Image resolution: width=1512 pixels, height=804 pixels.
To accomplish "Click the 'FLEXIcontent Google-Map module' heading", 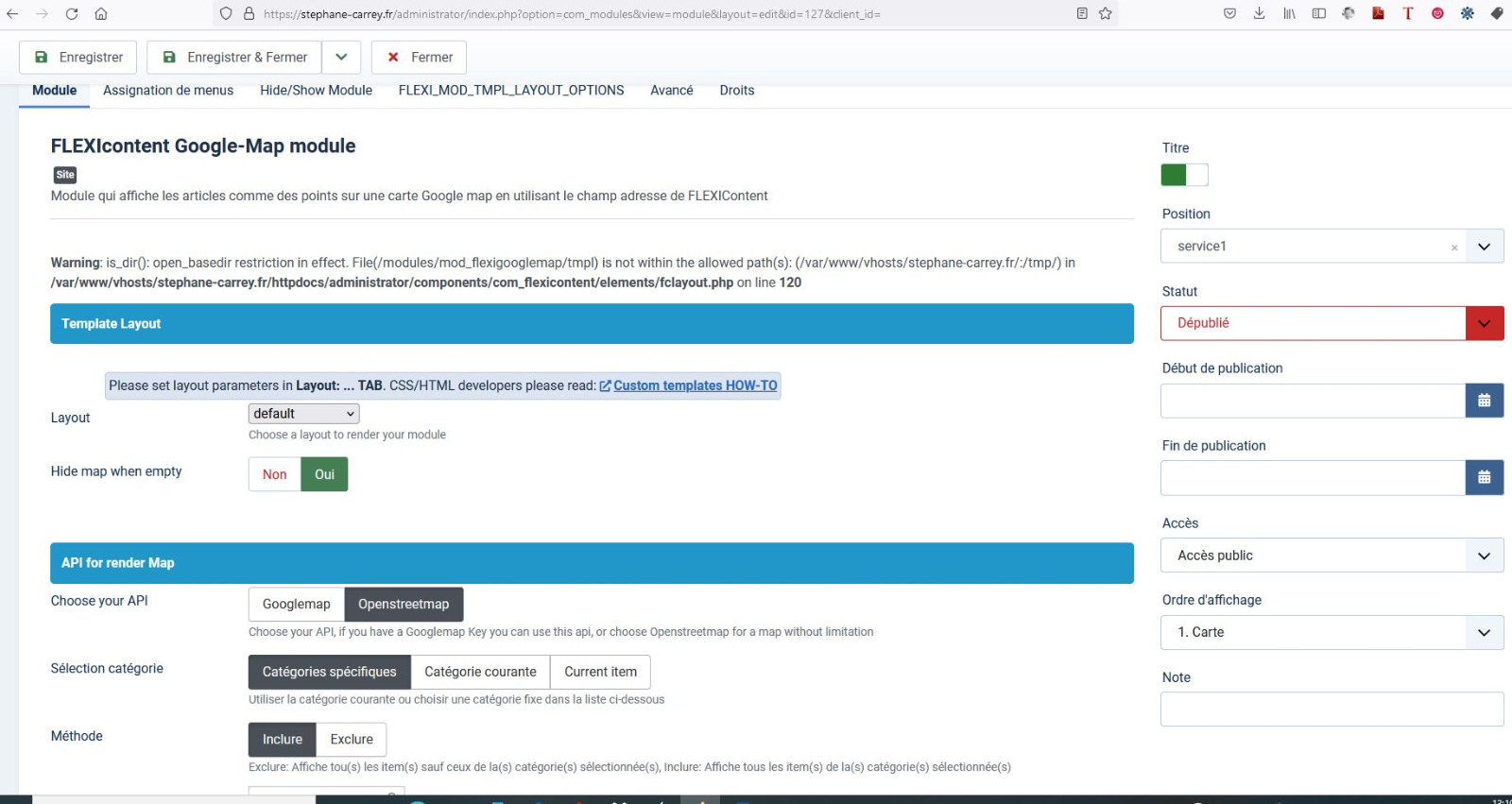I will tap(203, 146).
